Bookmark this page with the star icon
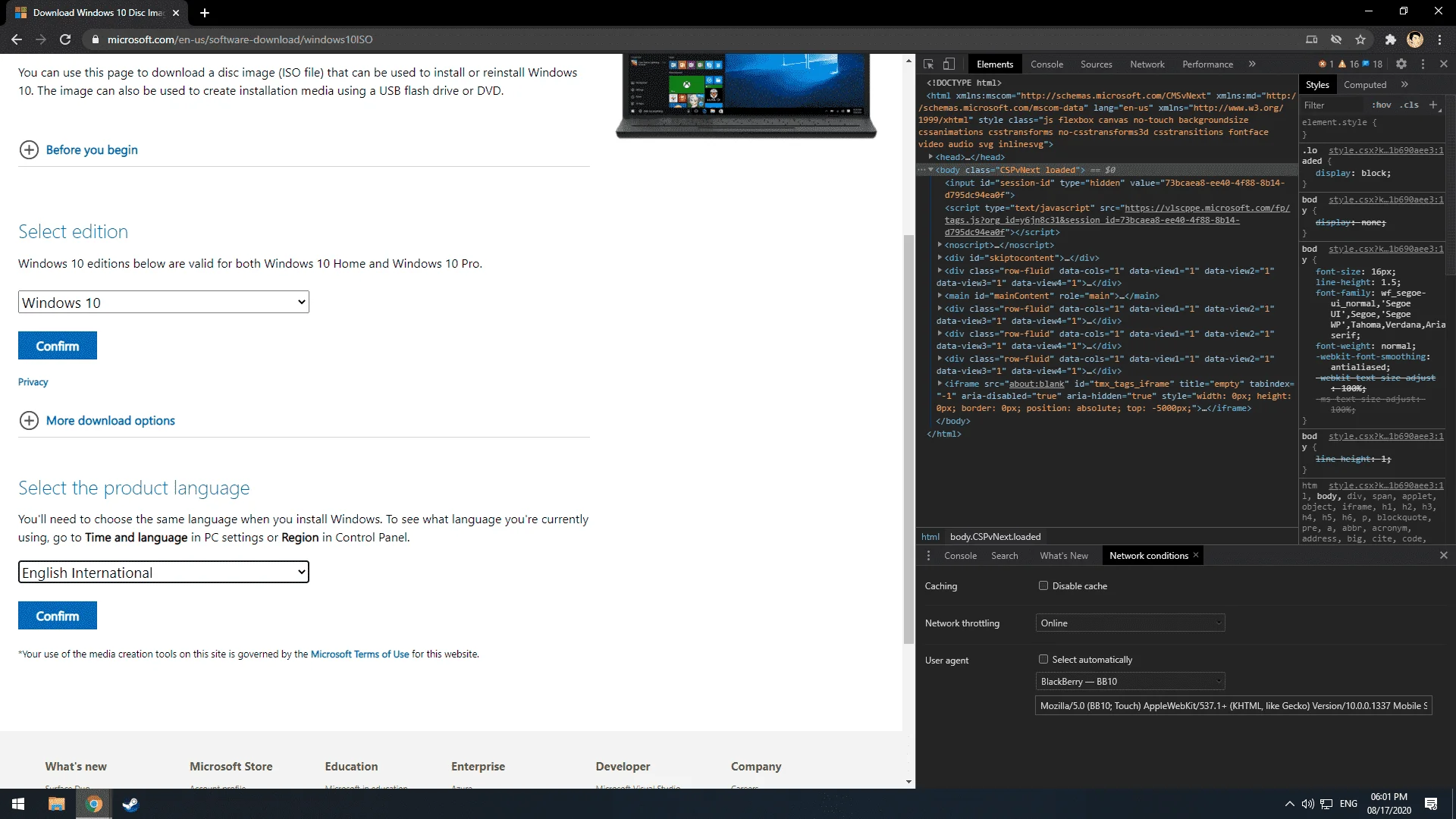Image resolution: width=1456 pixels, height=819 pixels. (x=1360, y=39)
